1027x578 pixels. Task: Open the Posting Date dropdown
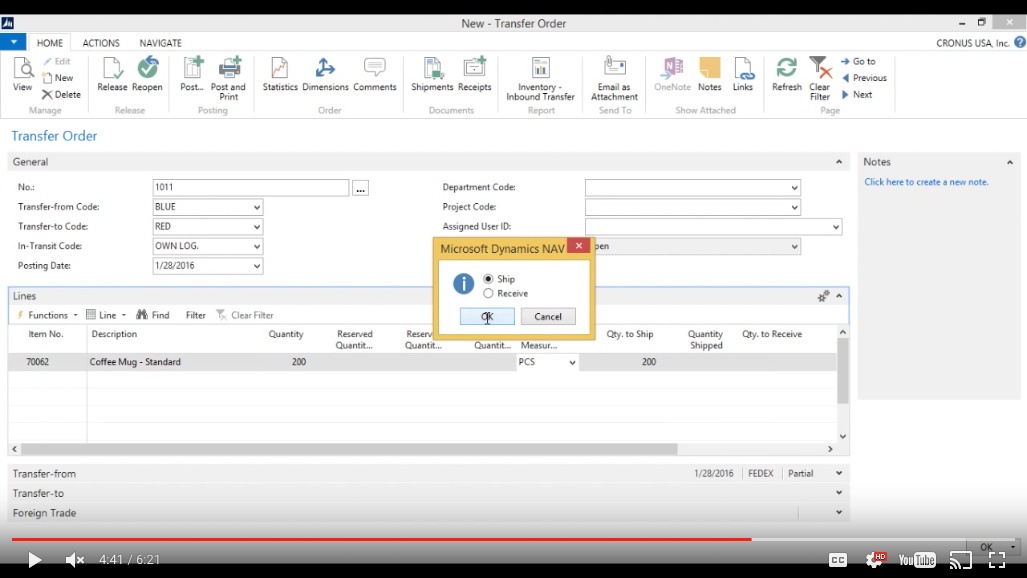257,266
